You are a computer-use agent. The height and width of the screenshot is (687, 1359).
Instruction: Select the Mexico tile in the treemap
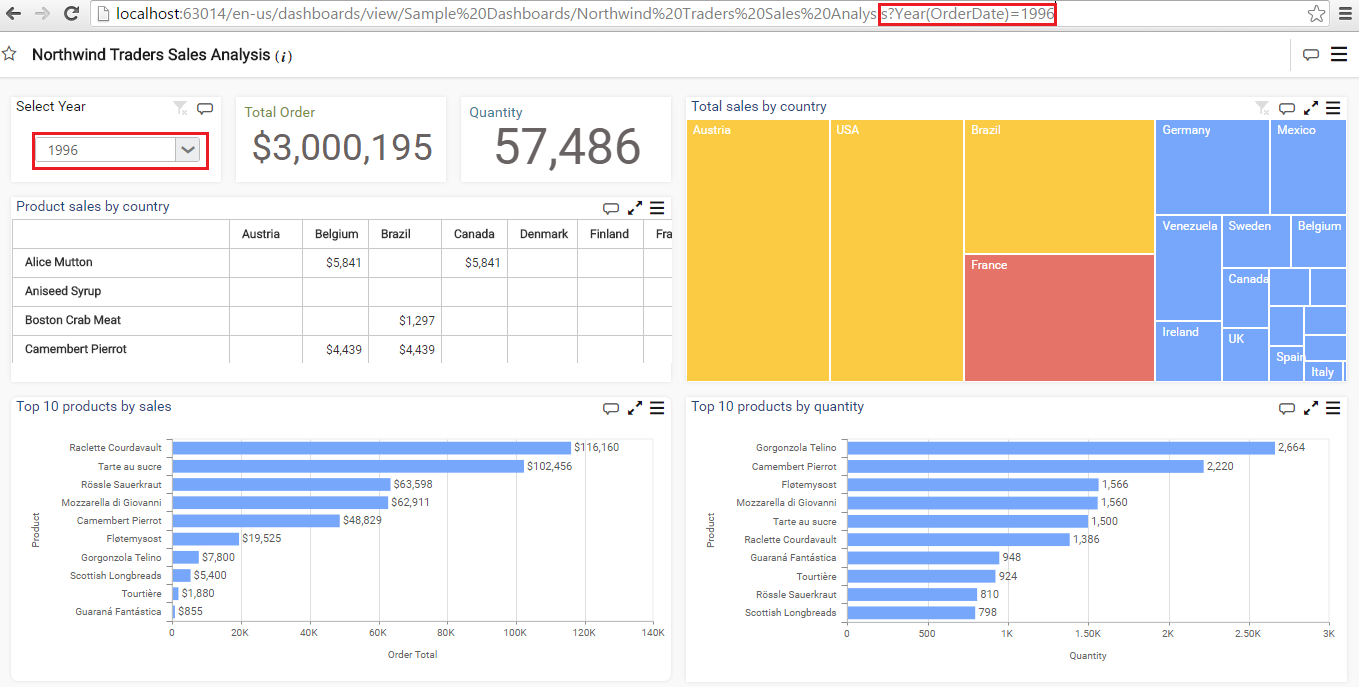point(1308,167)
